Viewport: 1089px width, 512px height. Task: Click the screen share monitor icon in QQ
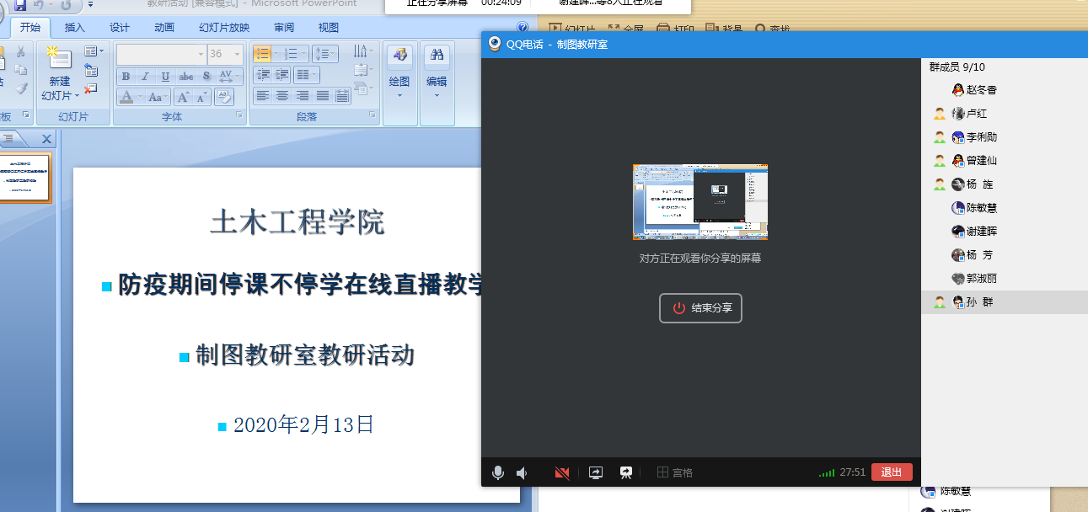596,472
